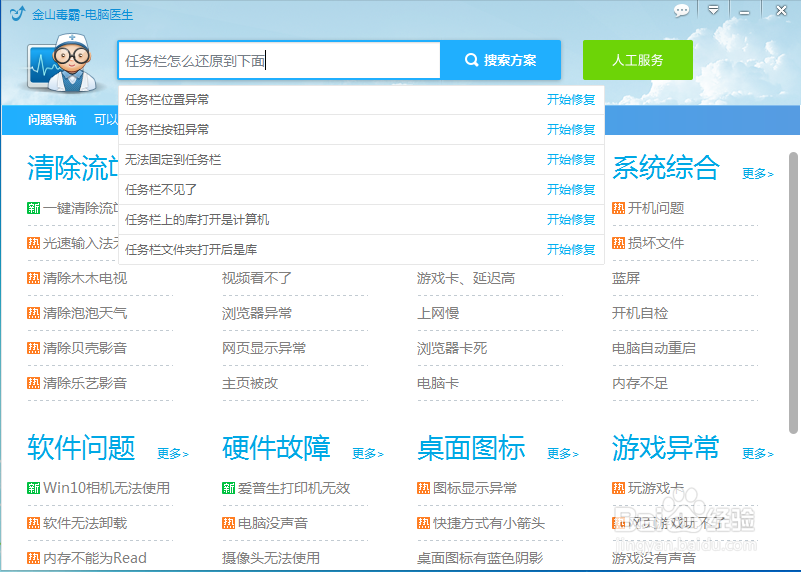Image resolution: width=801 pixels, height=572 pixels.
Task: Click hot badge next to 清除贝壳影音
Action: tap(34, 348)
